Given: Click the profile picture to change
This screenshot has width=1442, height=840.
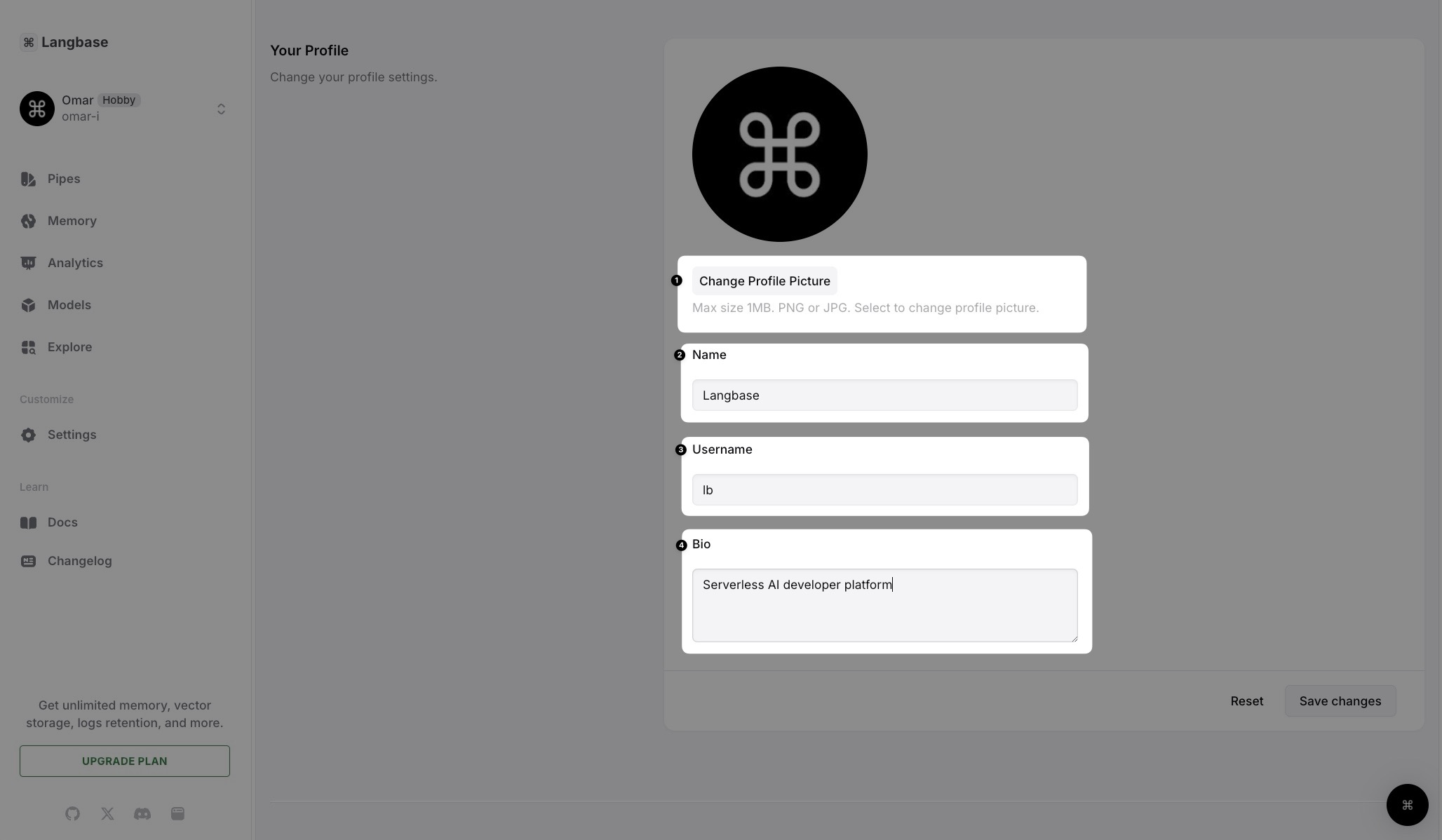Looking at the screenshot, I should tap(780, 154).
